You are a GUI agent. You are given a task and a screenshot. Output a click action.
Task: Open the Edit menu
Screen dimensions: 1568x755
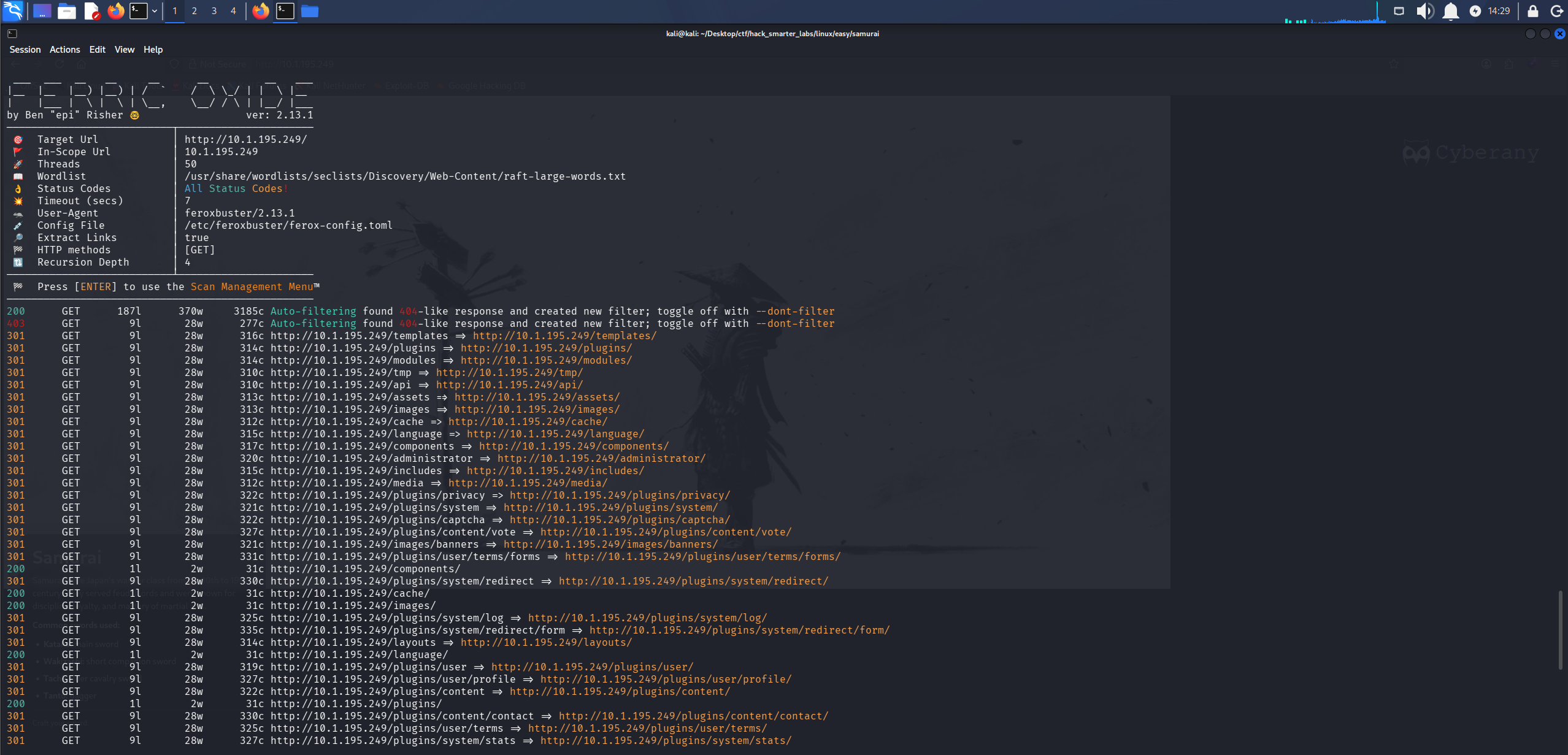pos(97,50)
